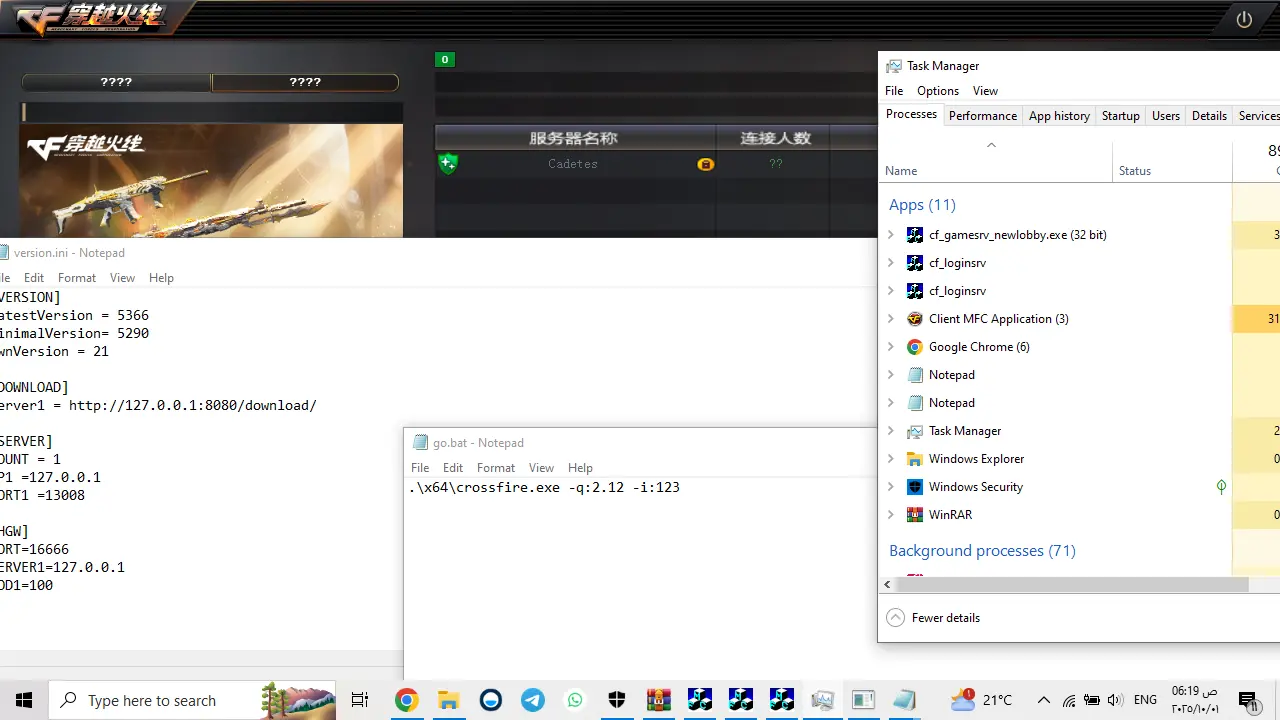The height and width of the screenshot is (720, 1280).
Task: Open the Startup tab in Task Manager
Action: pyautogui.click(x=1120, y=116)
